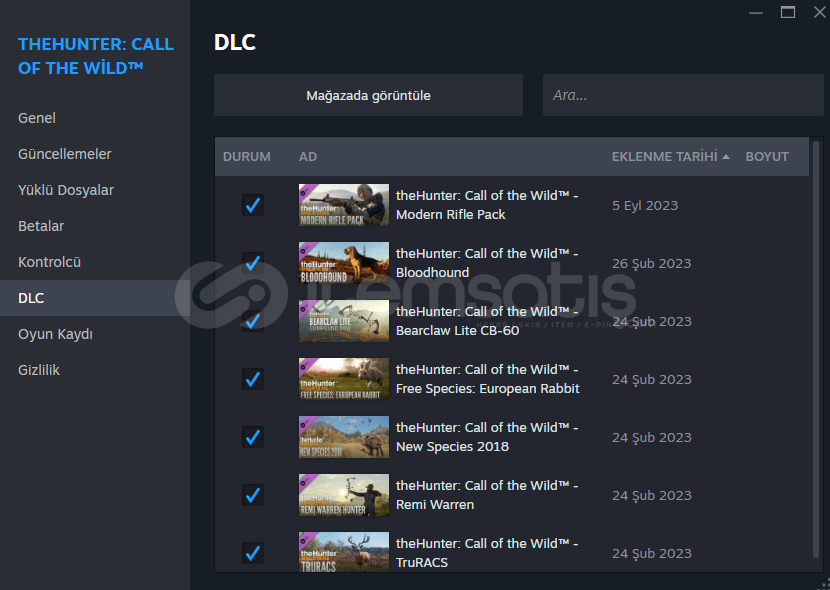Image resolution: width=830 pixels, height=590 pixels.
Task: Close the properties window
Action: (x=819, y=12)
